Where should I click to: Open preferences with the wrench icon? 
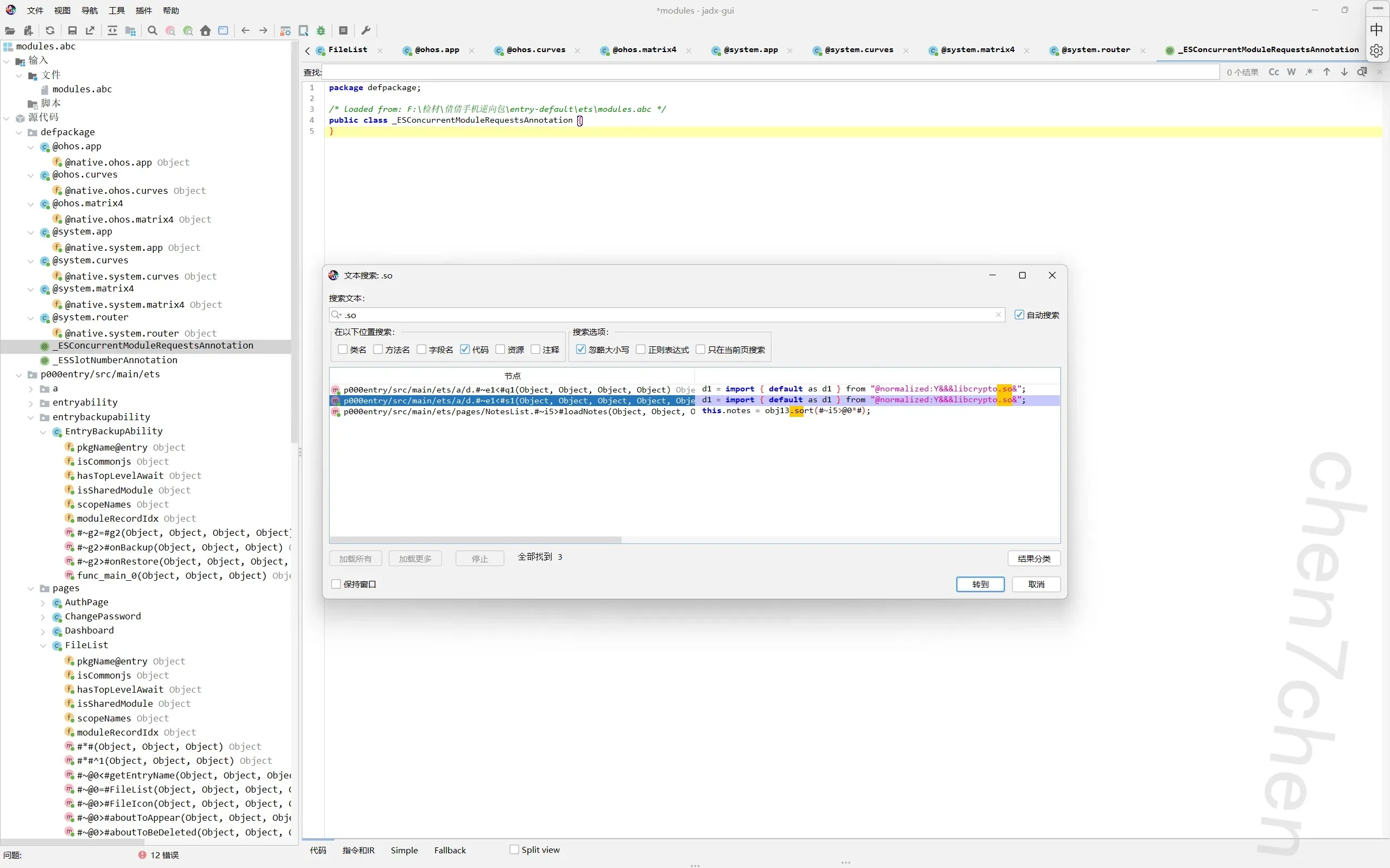coord(366,31)
